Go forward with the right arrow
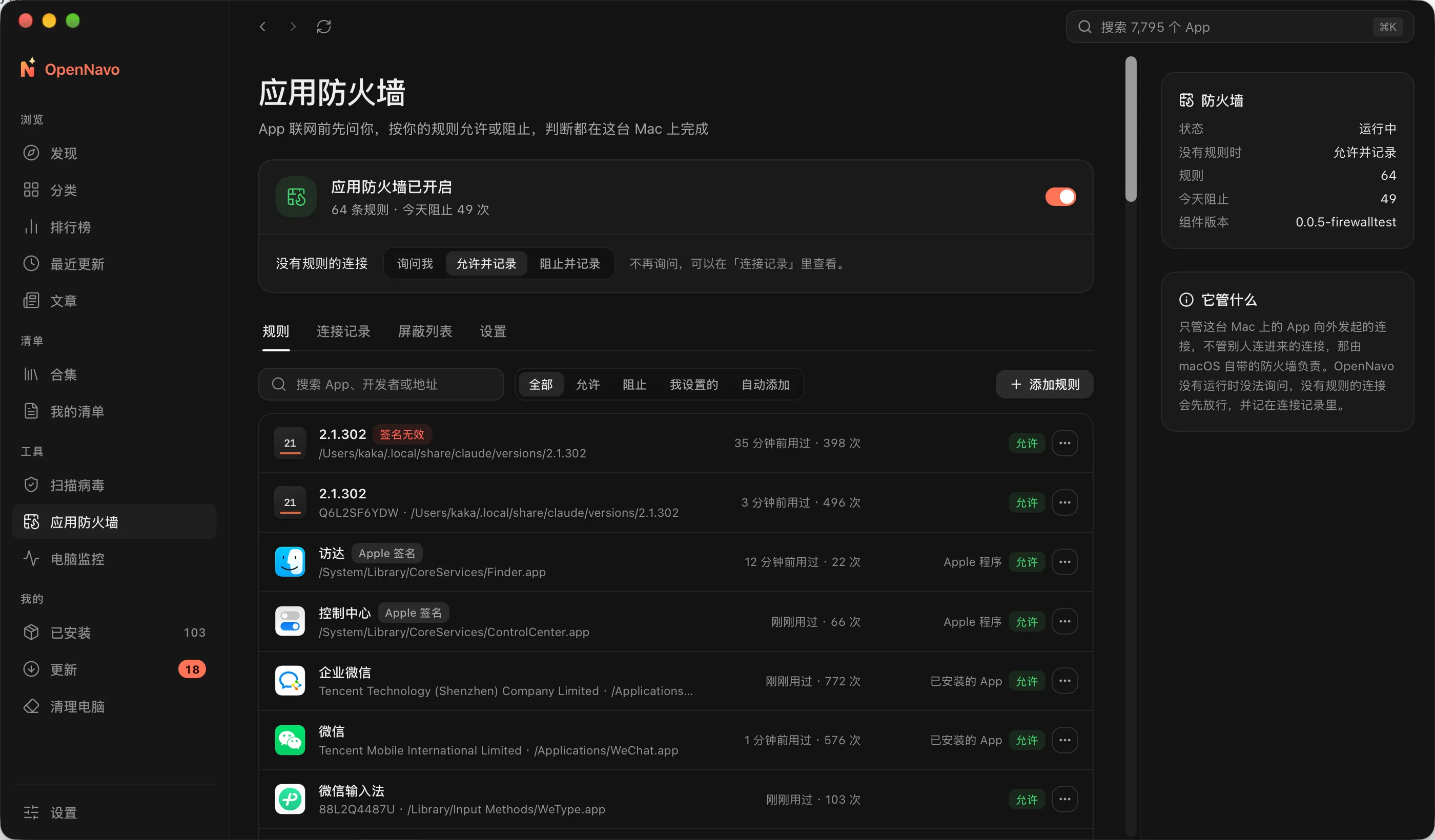Image resolution: width=1435 pixels, height=840 pixels. [x=293, y=27]
